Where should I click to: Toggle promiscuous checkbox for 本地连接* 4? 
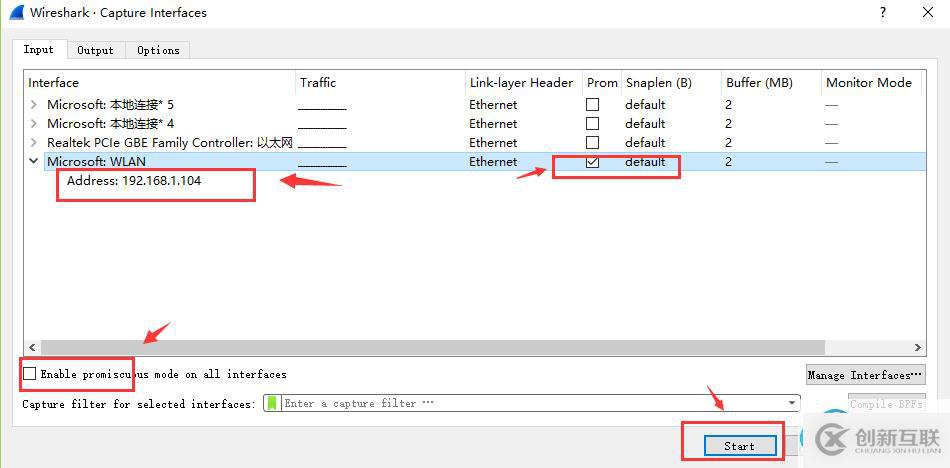point(593,124)
